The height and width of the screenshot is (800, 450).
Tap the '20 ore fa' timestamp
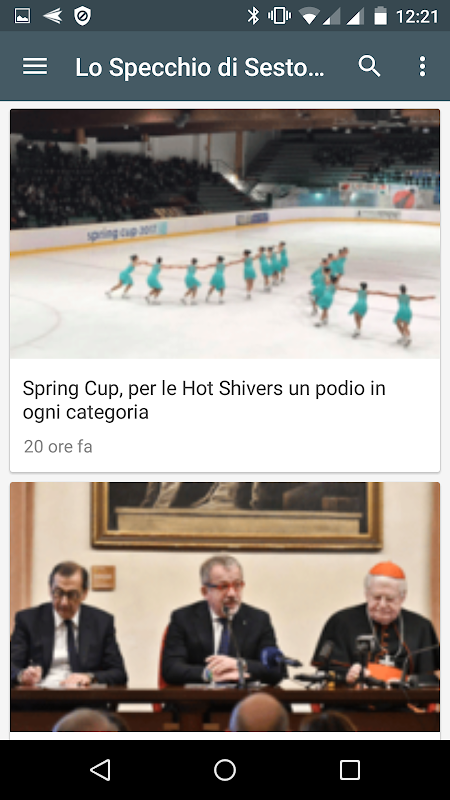pos(58,446)
